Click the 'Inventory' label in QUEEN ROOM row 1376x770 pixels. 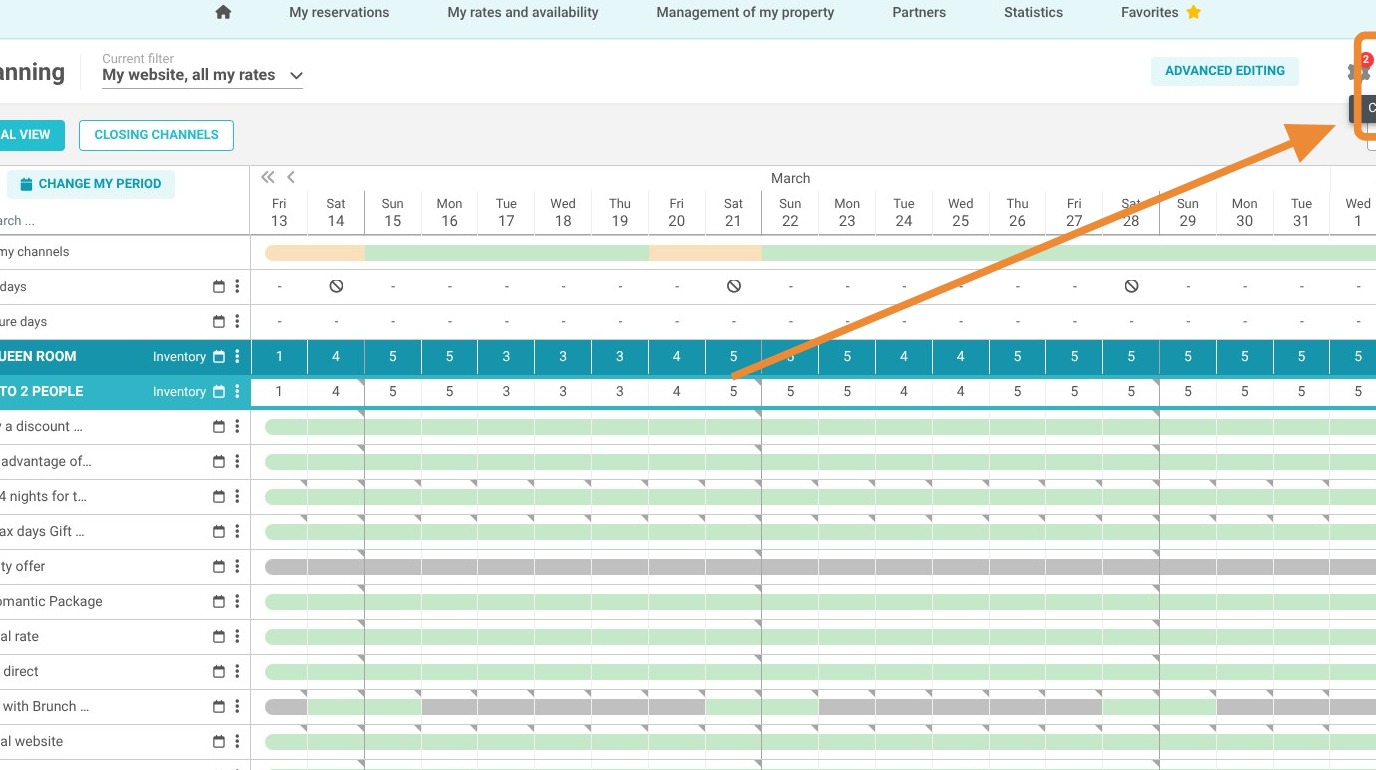tap(179, 357)
